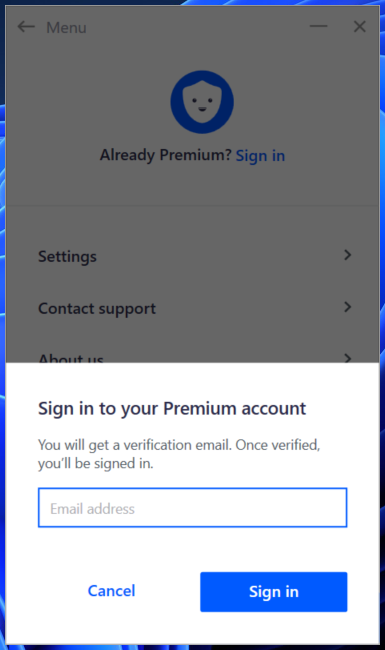Click the Already Premium? text
Viewport: 385px width, 650px height.
tap(165, 155)
